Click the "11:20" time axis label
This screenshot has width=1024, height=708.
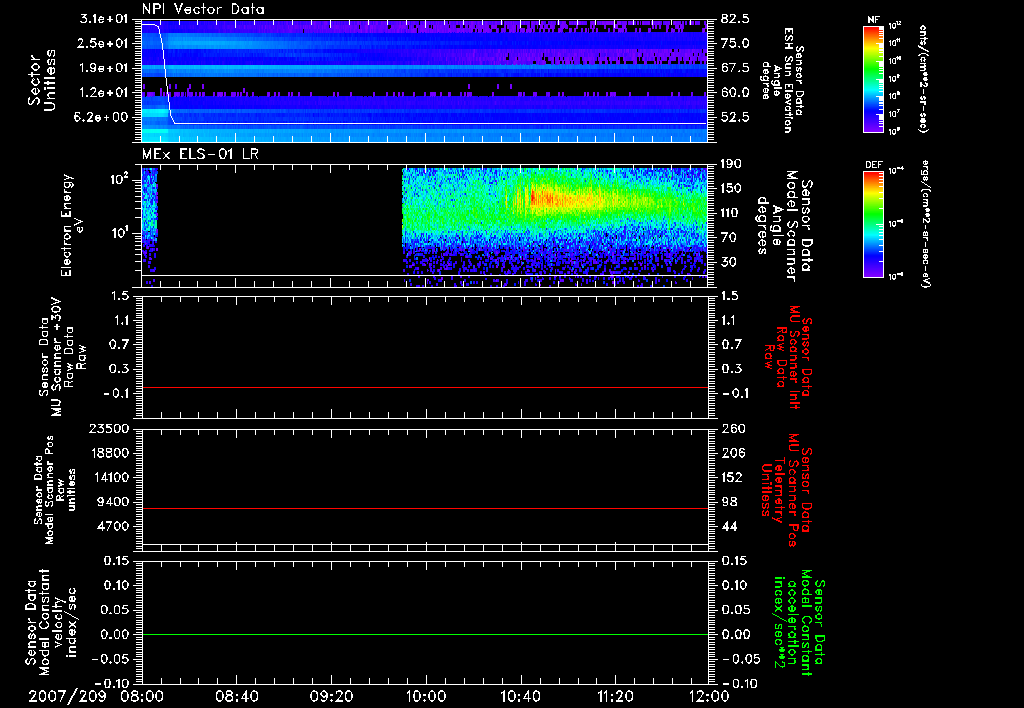pyautogui.click(x=615, y=696)
